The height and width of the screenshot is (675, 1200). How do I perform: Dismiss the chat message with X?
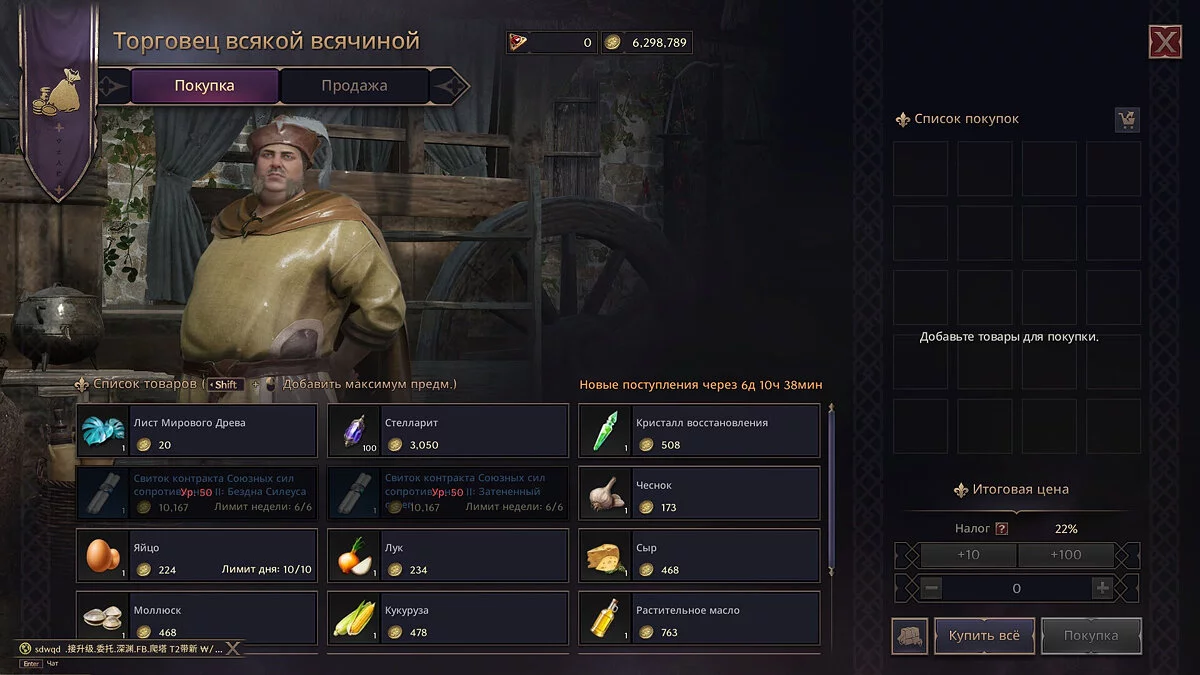232,648
